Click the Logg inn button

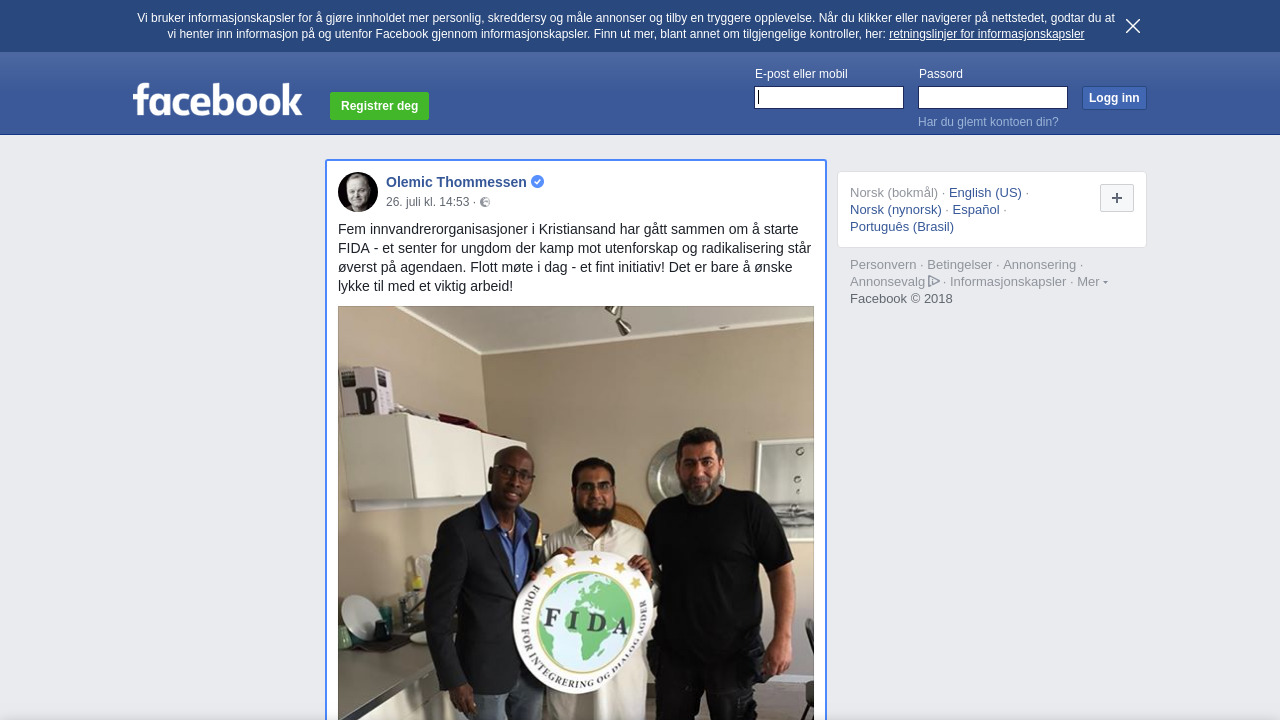pos(1114,98)
